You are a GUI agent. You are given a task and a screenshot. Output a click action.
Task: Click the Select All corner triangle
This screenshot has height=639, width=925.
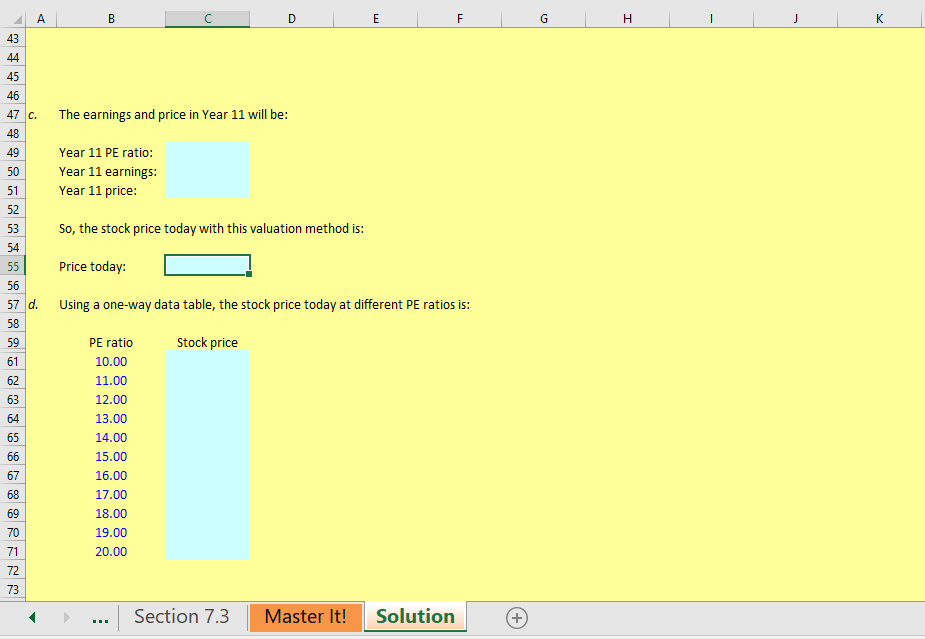(x=17, y=19)
